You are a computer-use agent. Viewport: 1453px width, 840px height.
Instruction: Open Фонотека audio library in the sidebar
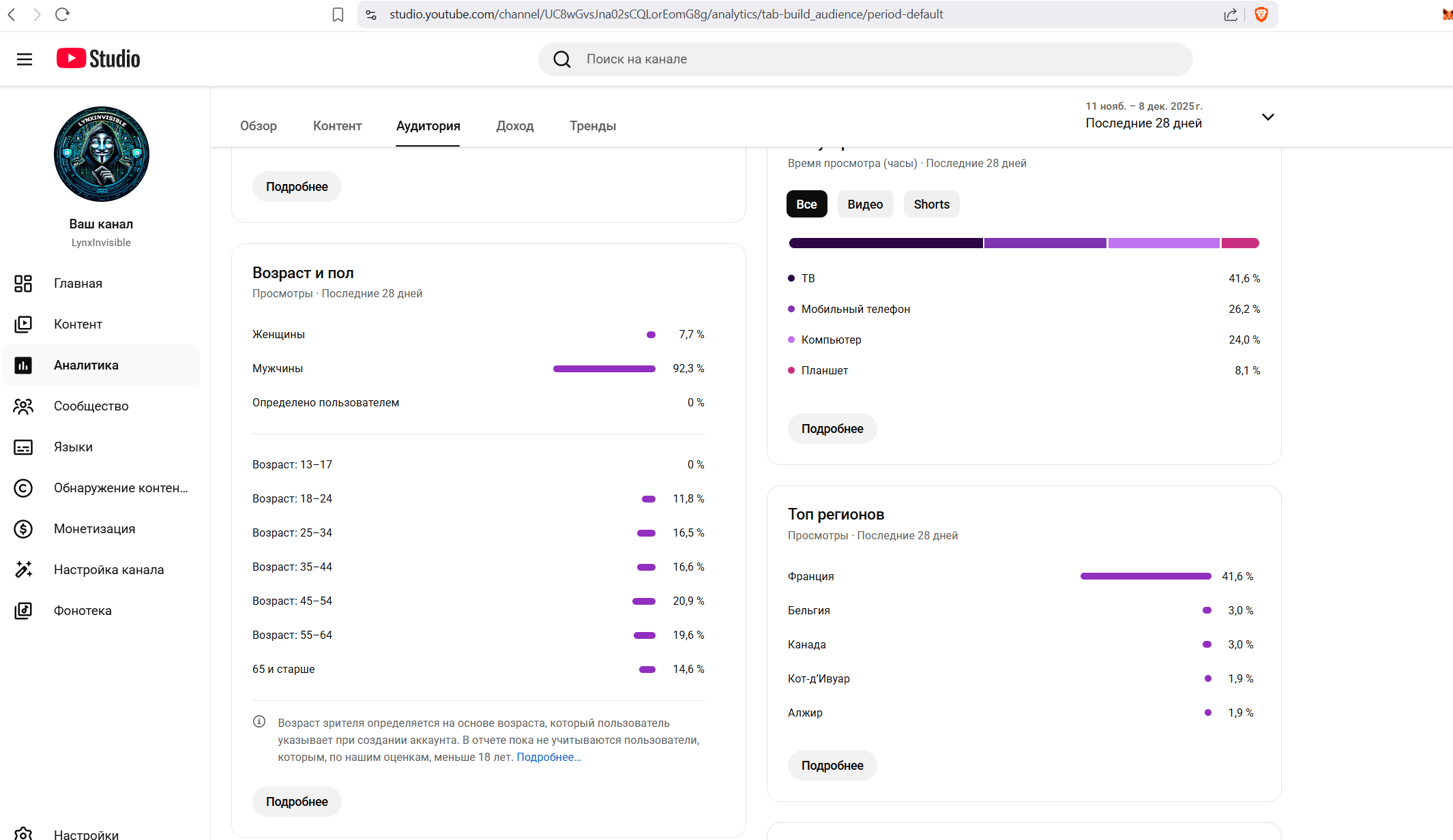tap(83, 611)
